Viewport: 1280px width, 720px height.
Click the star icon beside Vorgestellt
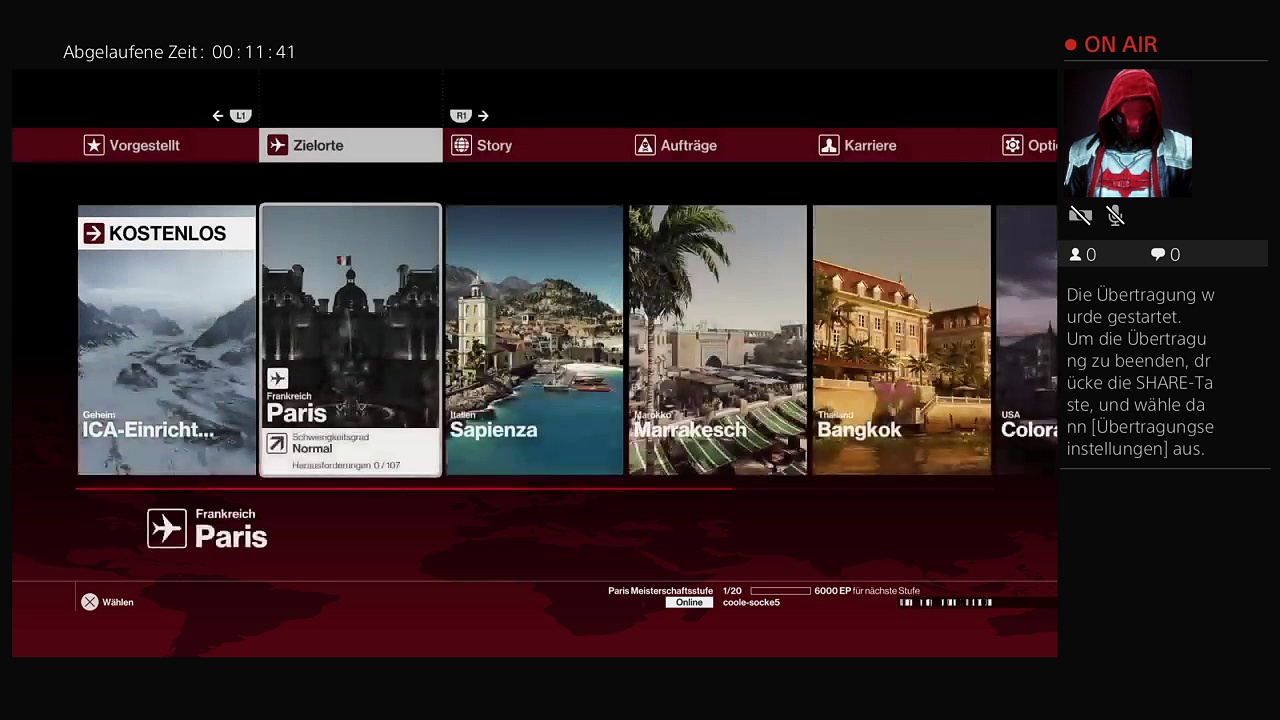click(x=94, y=146)
